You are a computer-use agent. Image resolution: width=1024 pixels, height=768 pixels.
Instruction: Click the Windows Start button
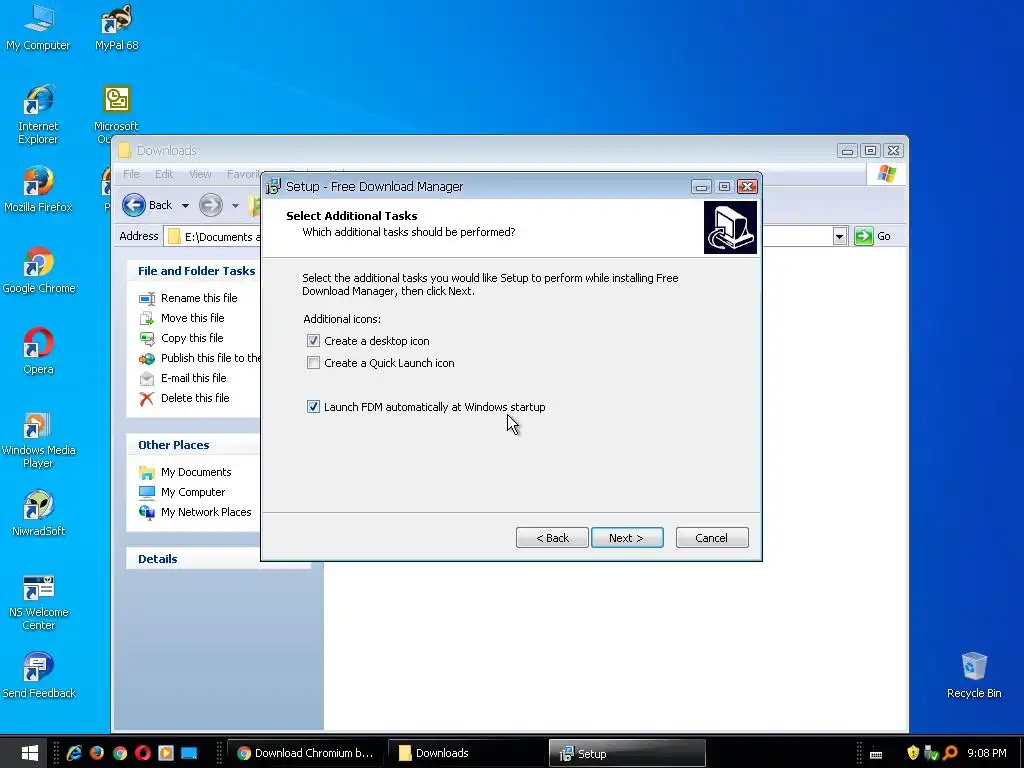(29, 753)
